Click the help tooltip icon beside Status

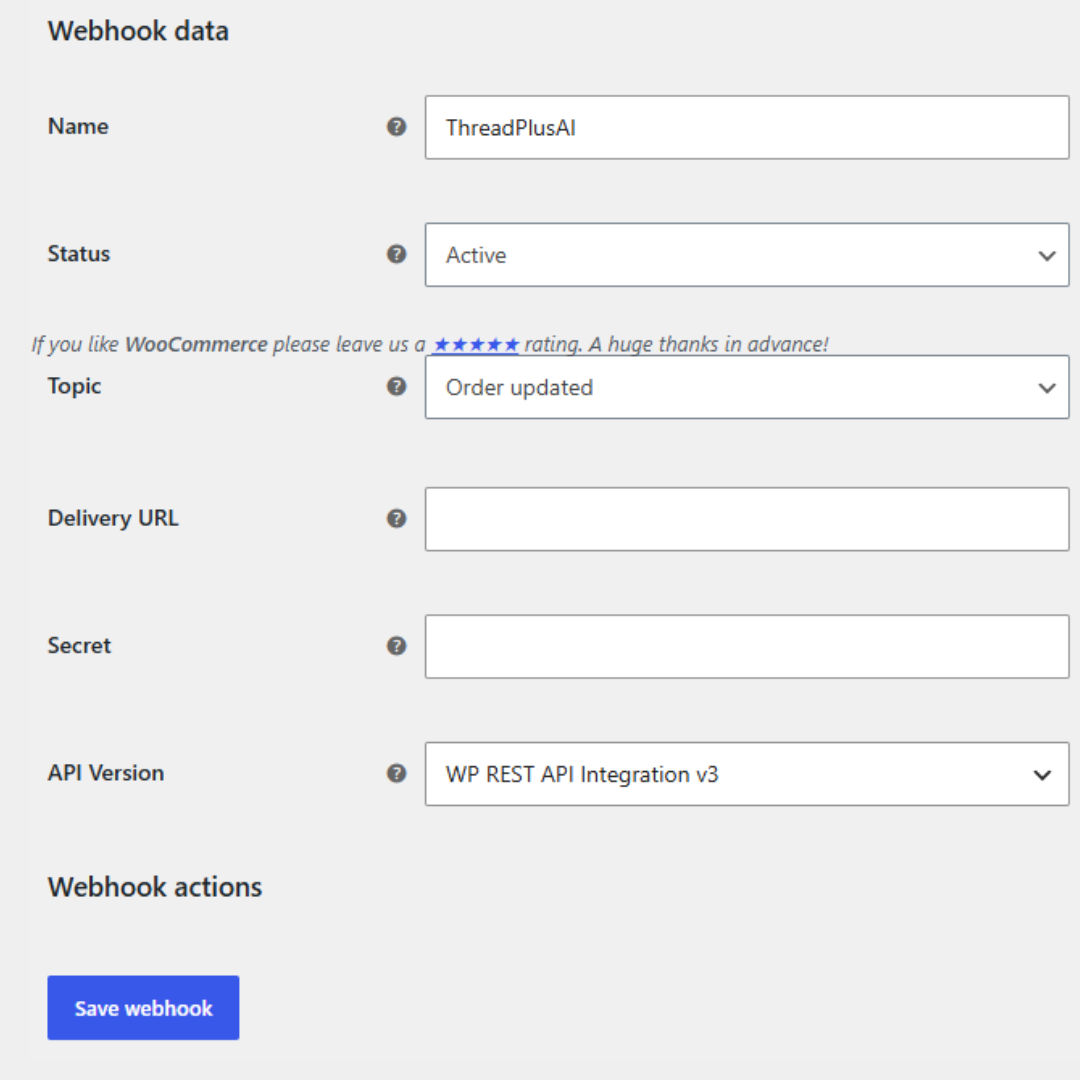tap(396, 254)
